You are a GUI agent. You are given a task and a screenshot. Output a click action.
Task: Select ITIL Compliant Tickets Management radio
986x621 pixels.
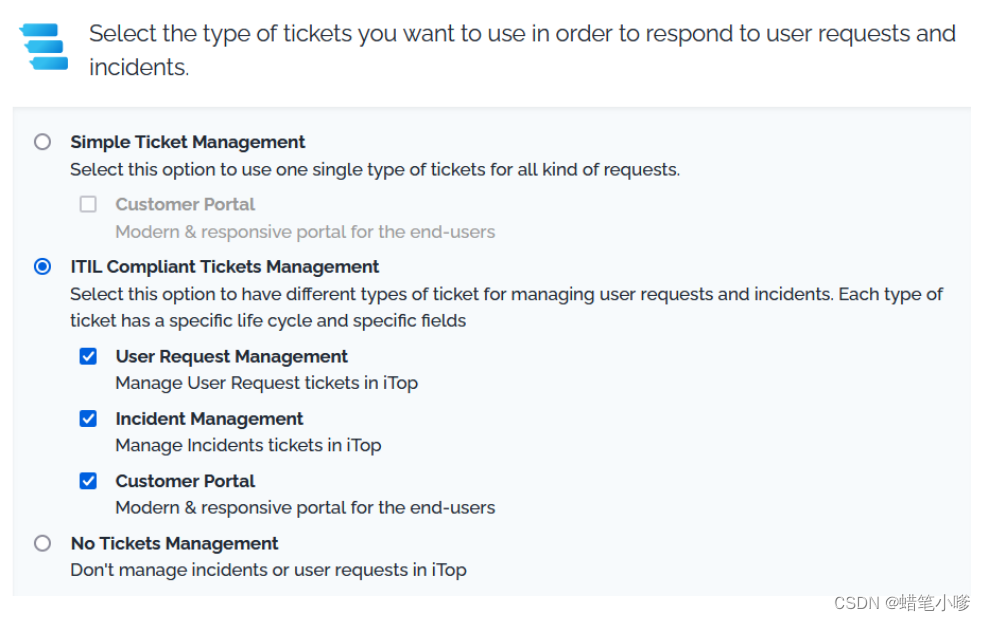(42, 267)
